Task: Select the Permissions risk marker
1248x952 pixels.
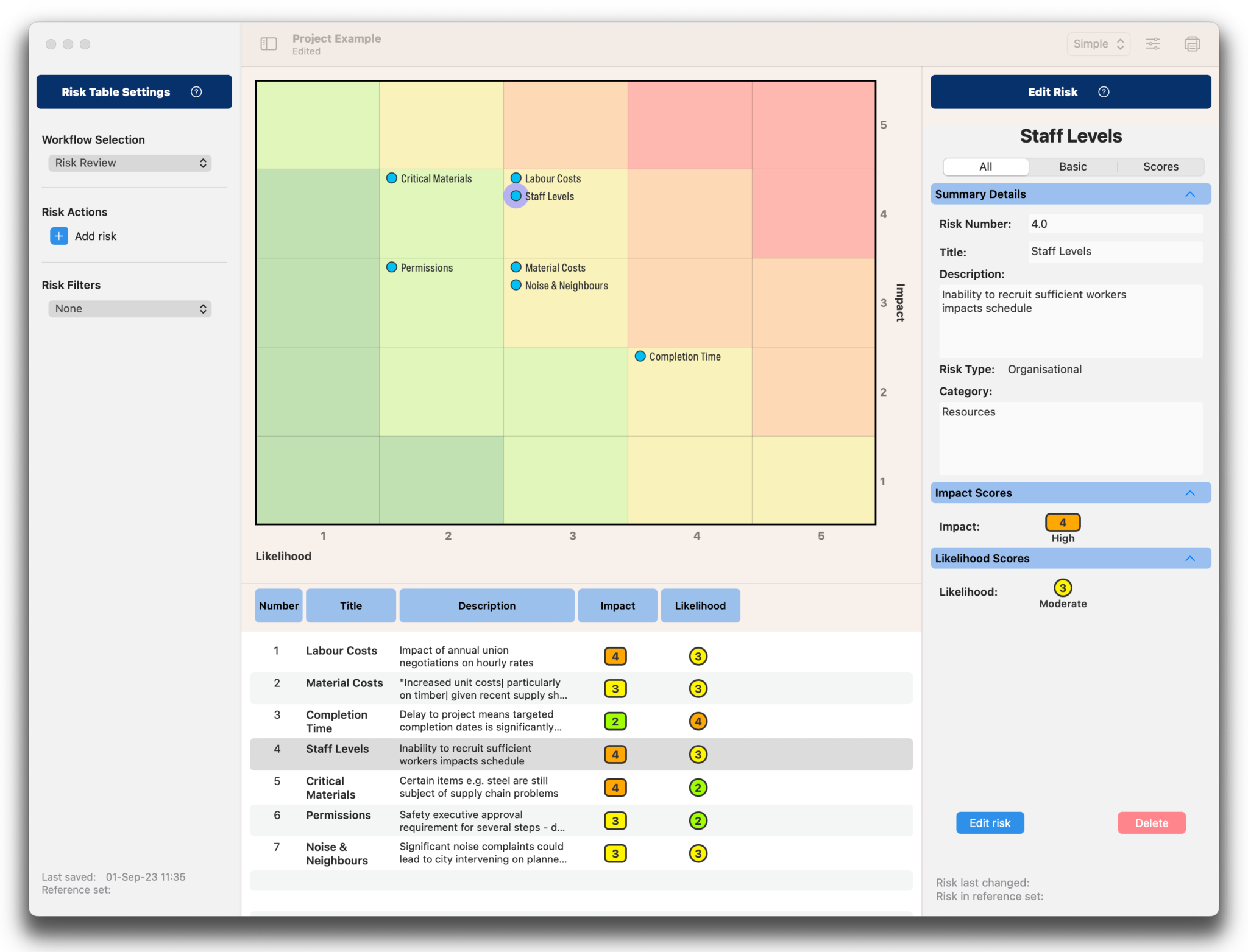Action: pos(392,267)
